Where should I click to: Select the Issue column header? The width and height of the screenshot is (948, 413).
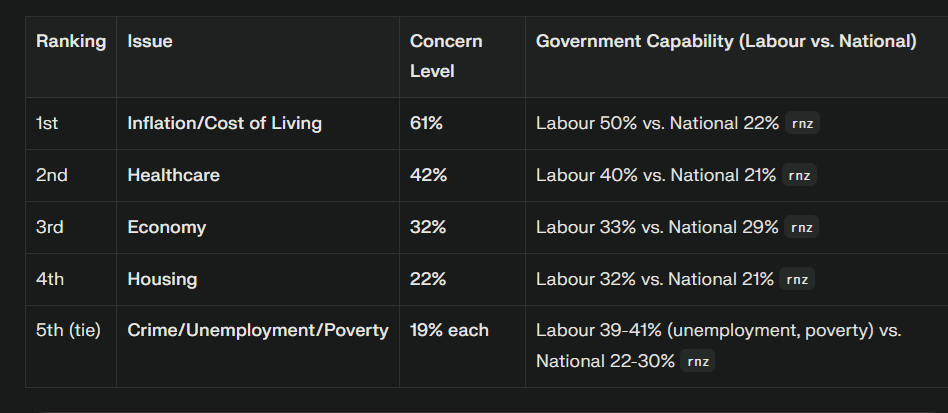click(x=149, y=42)
